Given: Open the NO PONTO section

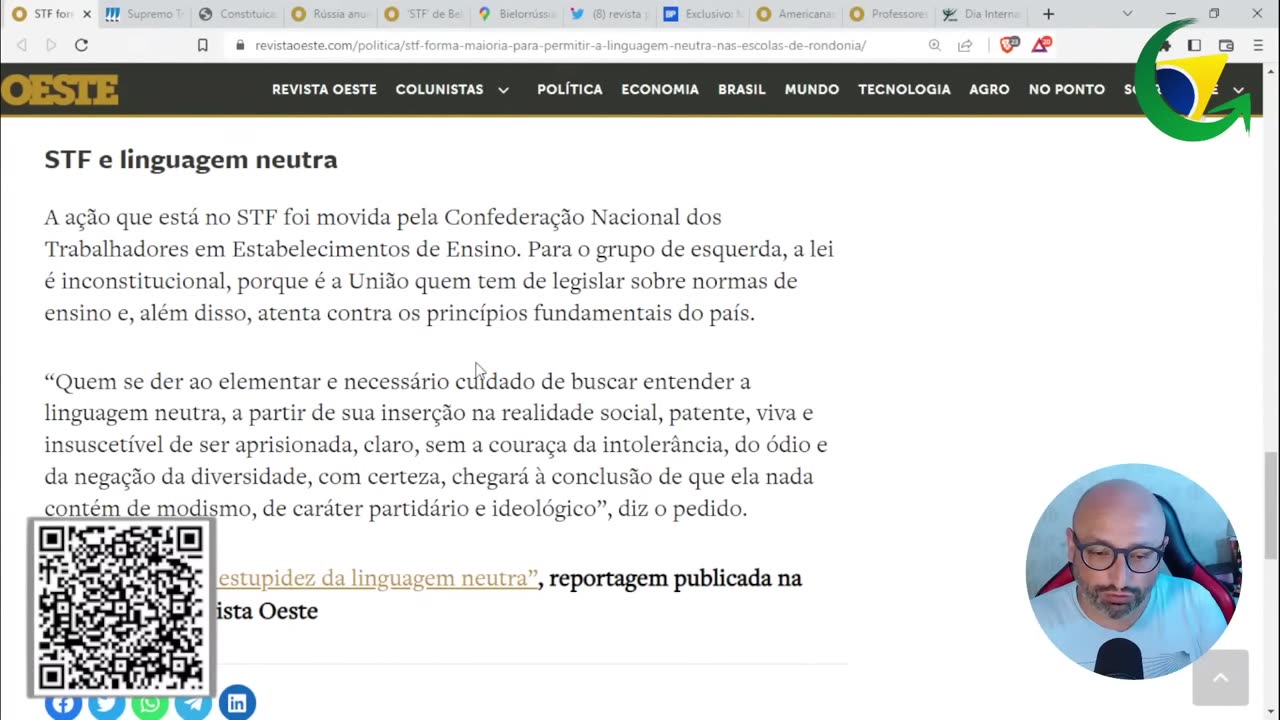Looking at the screenshot, I should pyautogui.click(x=1067, y=89).
